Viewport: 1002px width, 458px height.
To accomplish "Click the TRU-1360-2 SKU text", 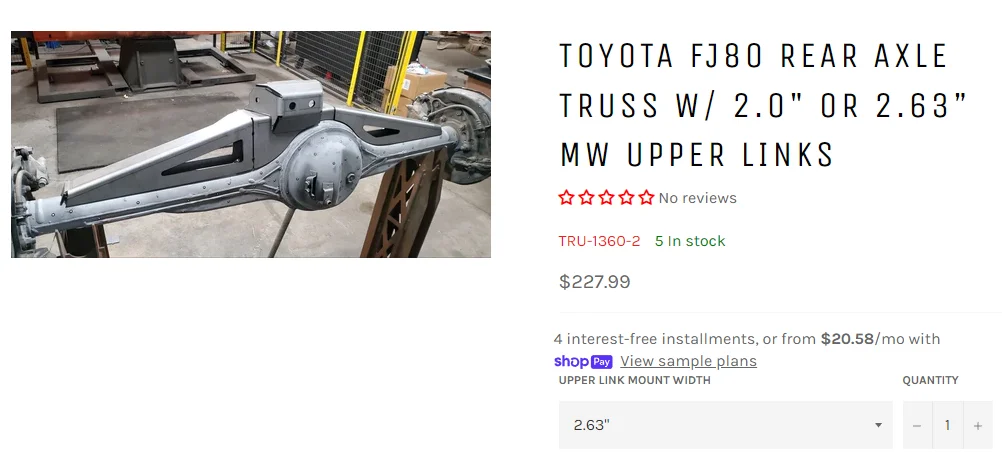I will pos(599,241).
